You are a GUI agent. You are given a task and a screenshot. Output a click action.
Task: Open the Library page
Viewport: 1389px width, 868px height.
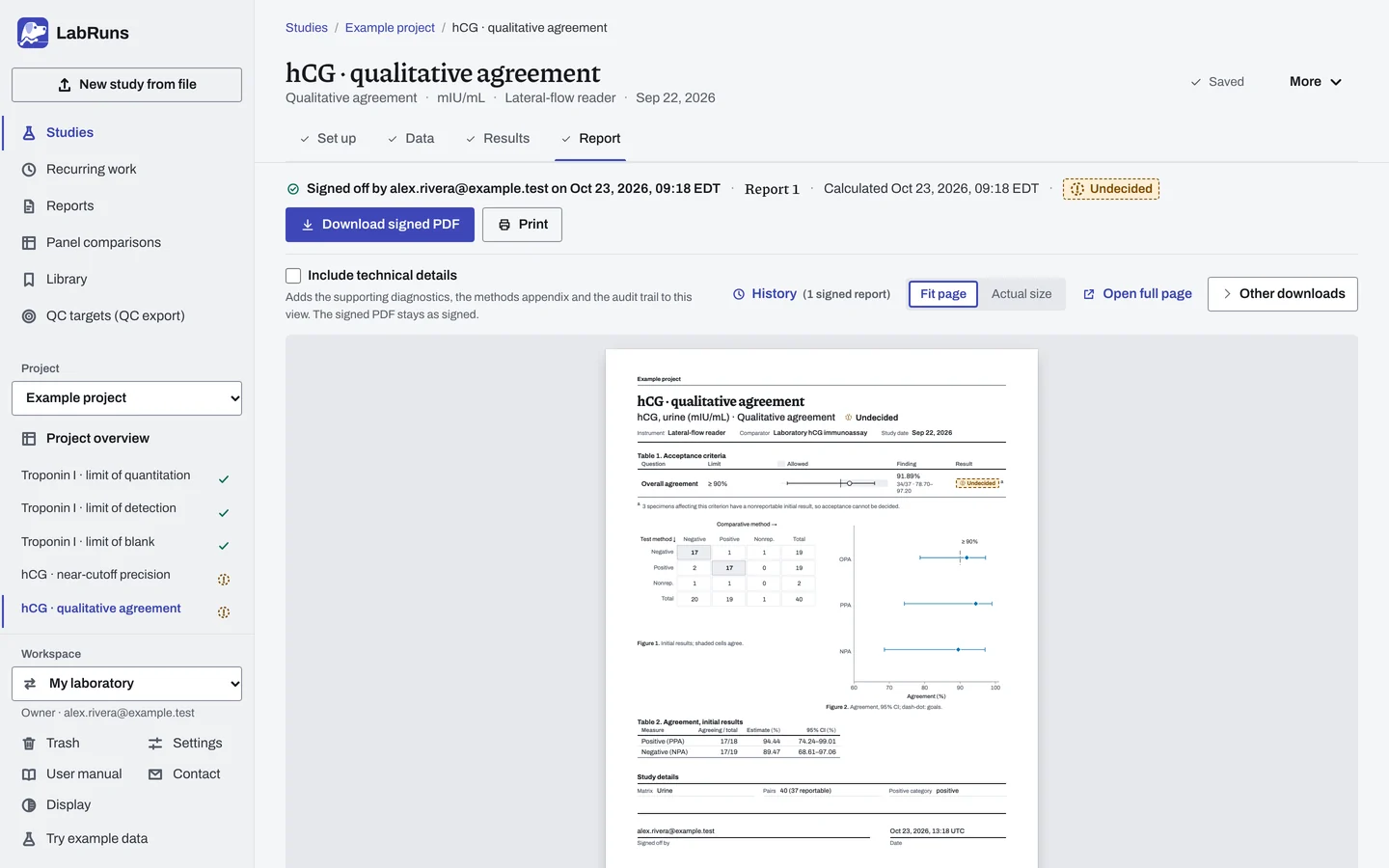[x=126, y=280]
